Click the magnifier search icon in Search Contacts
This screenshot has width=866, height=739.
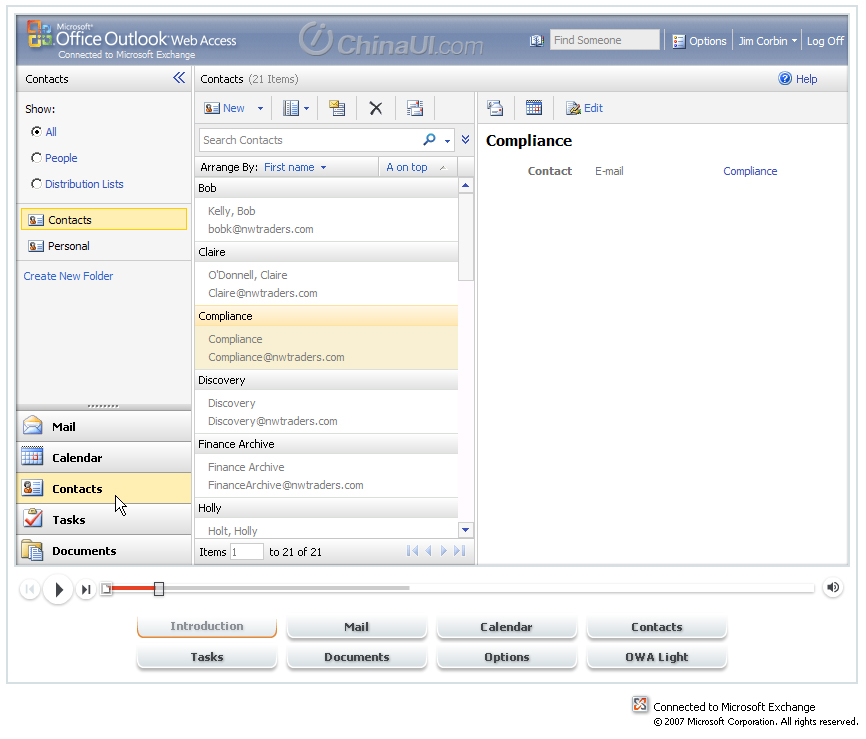(x=430, y=140)
